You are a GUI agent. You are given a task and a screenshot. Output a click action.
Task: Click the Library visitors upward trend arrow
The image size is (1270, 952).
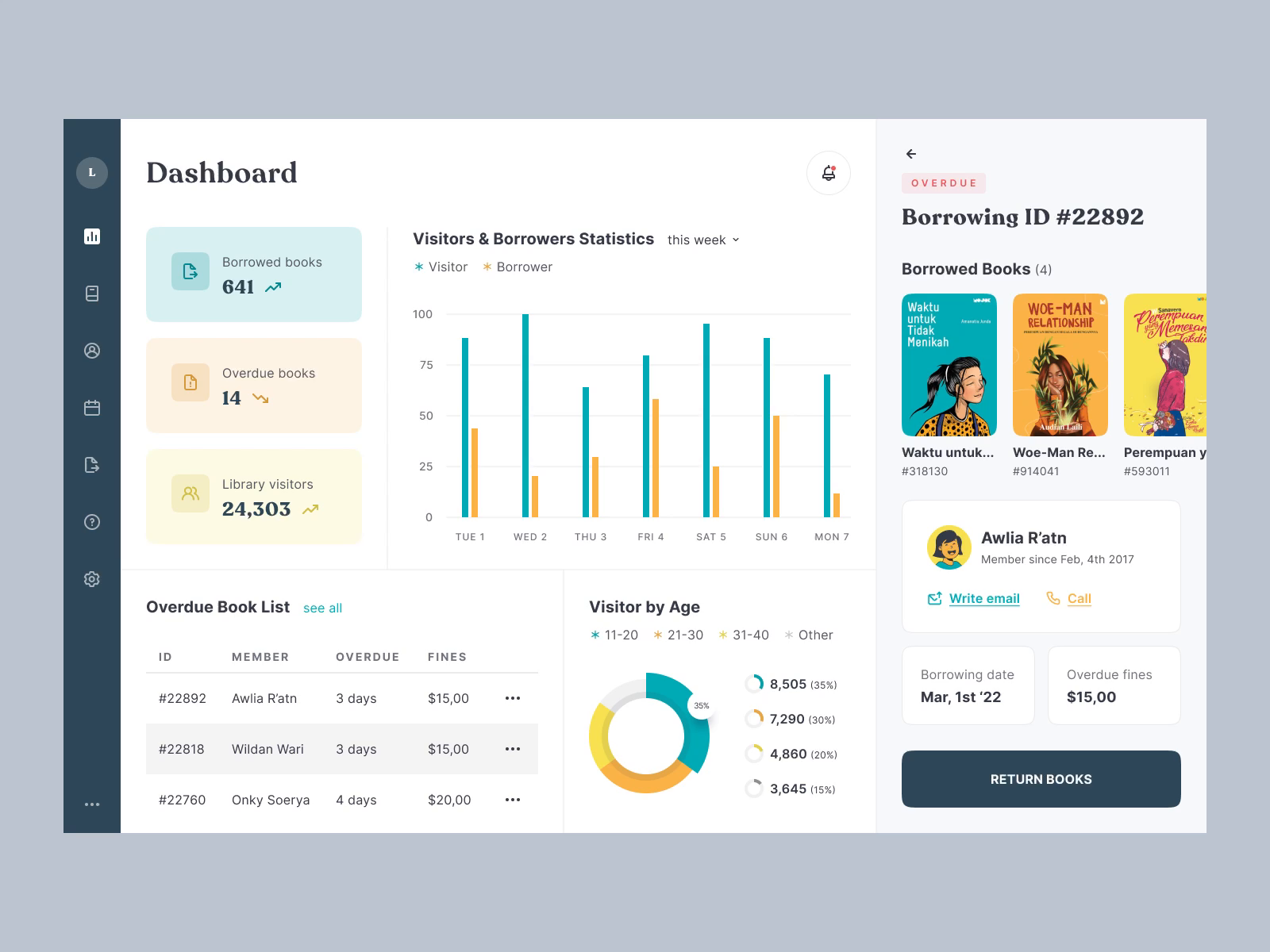310,509
